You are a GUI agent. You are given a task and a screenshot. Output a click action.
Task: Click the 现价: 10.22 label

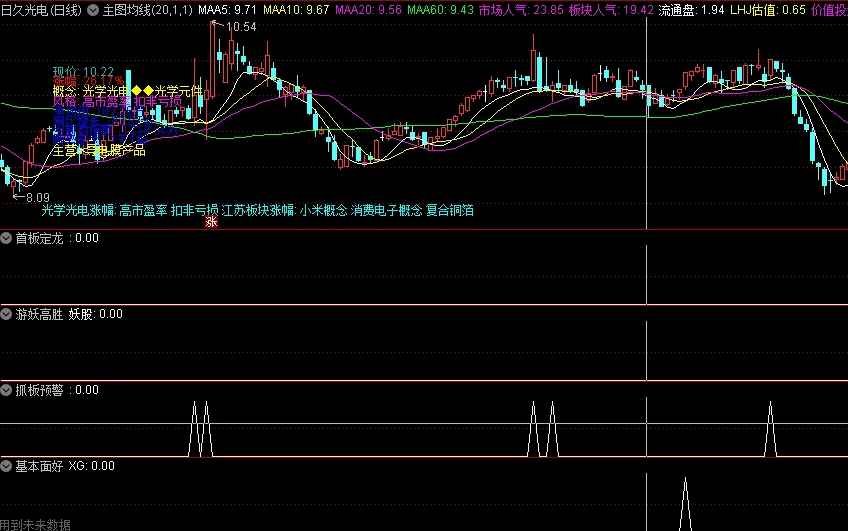tap(83, 71)
